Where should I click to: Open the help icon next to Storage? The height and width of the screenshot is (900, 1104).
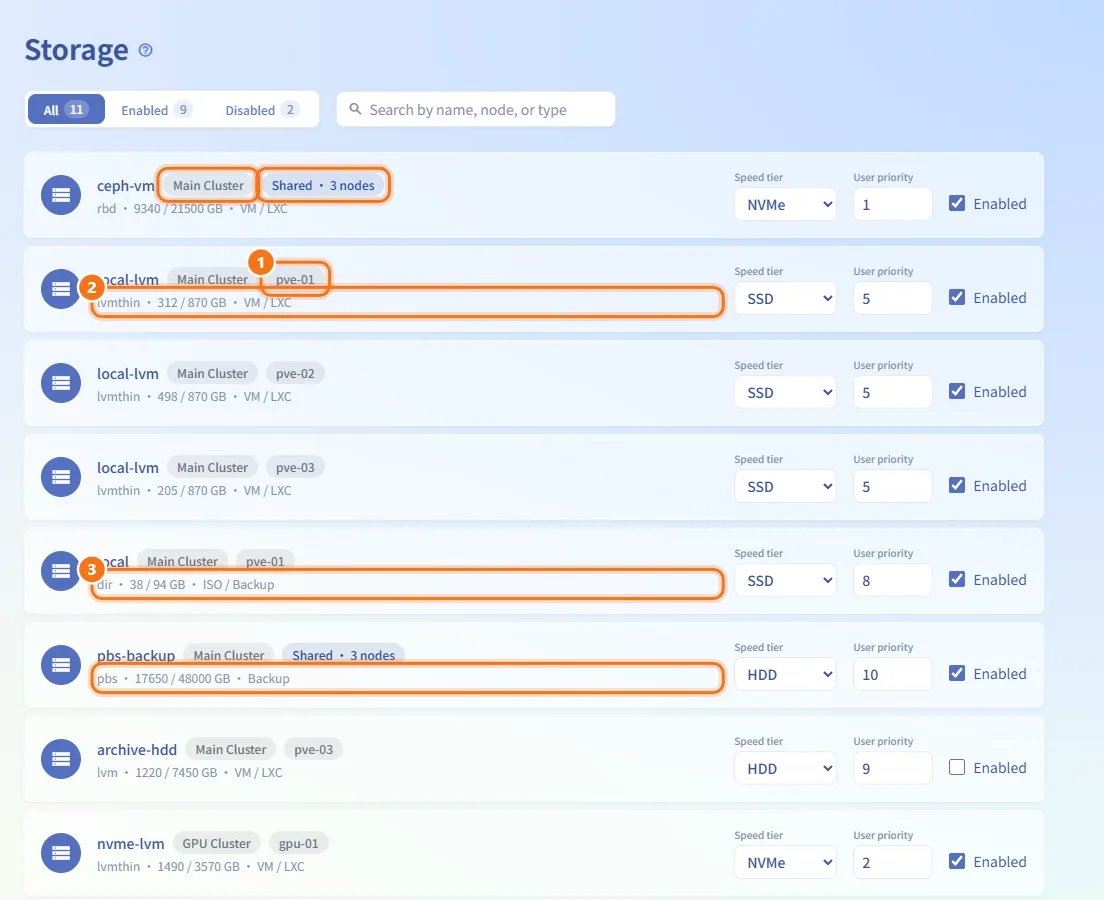point(146,50)
